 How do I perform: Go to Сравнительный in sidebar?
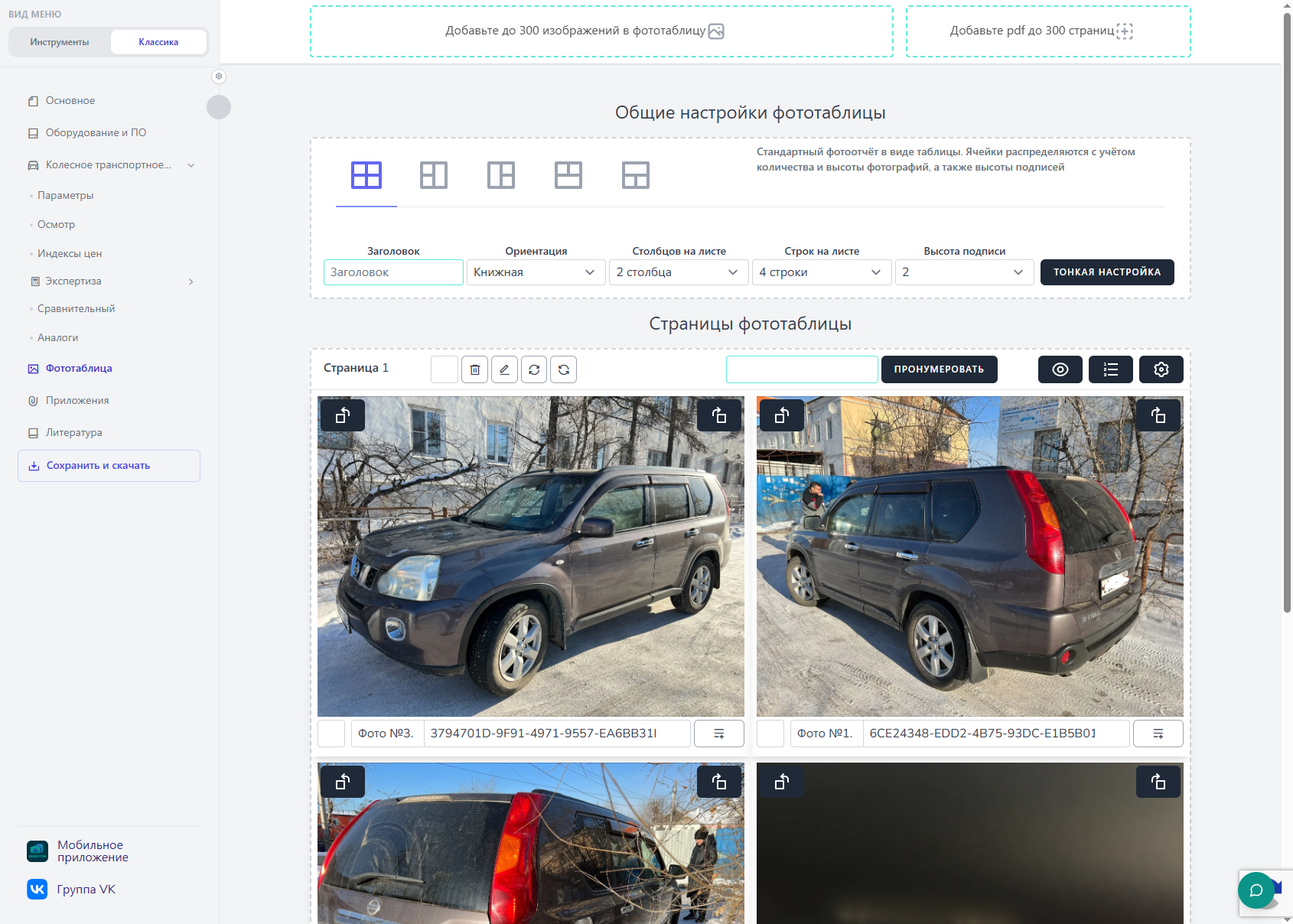point(76,309)
